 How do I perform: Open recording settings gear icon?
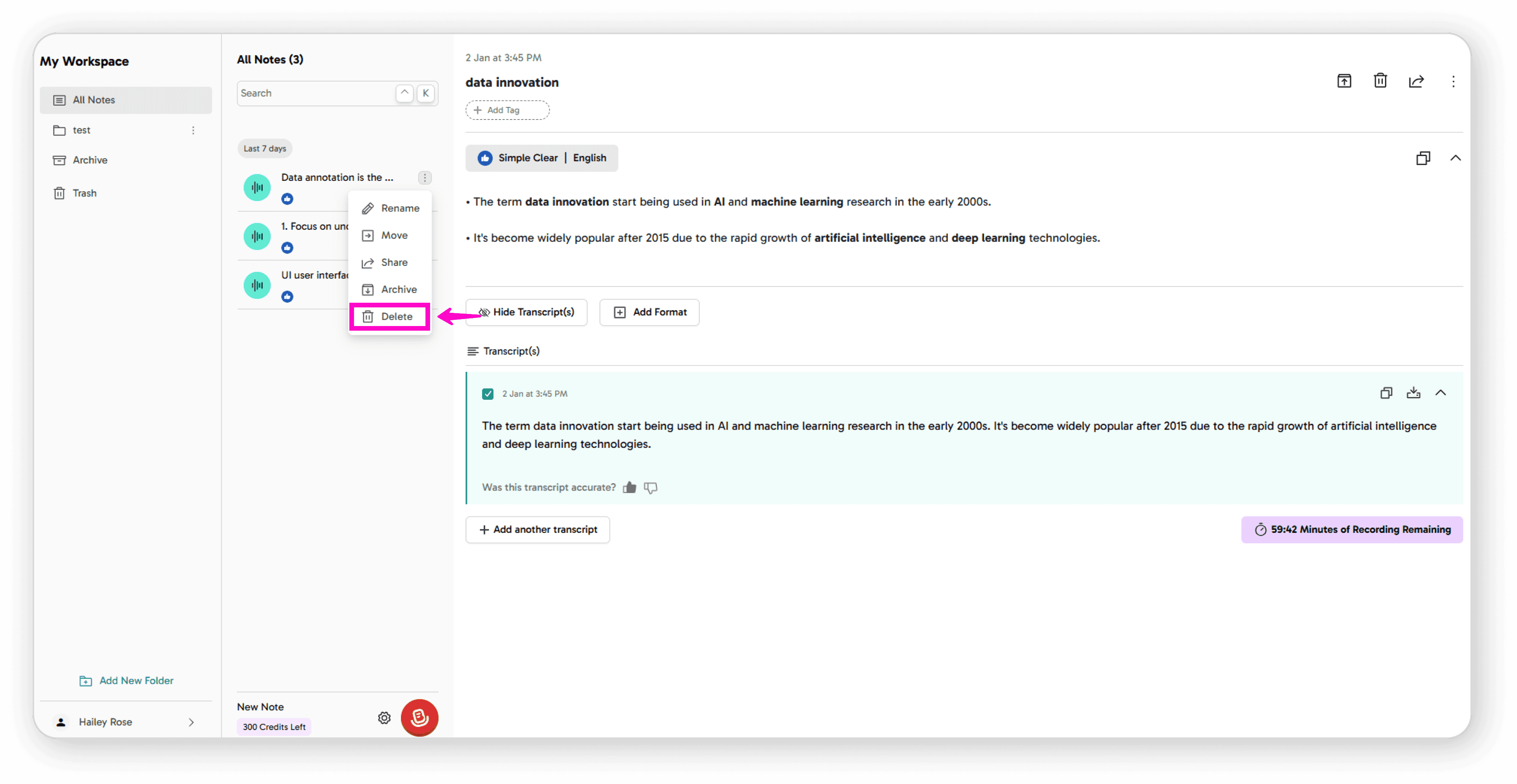pos(384,718)
